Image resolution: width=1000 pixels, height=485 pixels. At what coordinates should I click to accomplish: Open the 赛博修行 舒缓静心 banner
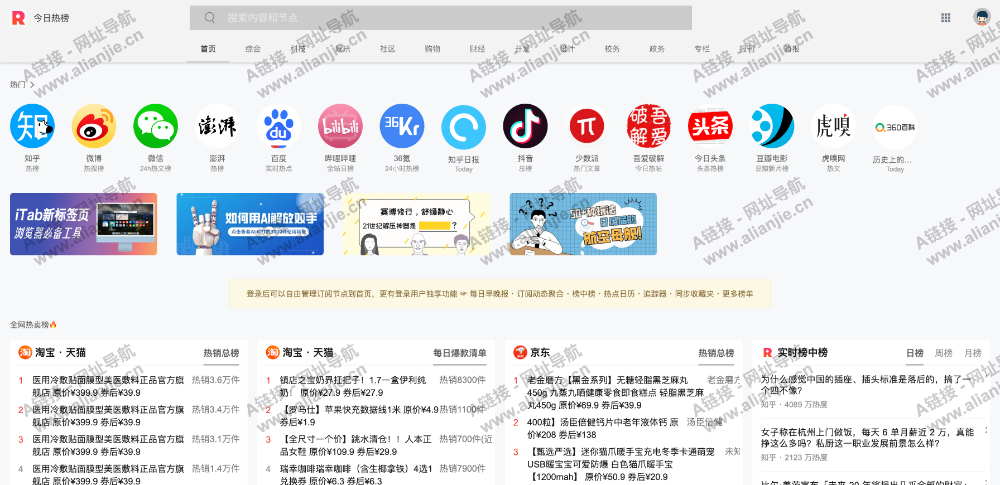click(416, 224)
